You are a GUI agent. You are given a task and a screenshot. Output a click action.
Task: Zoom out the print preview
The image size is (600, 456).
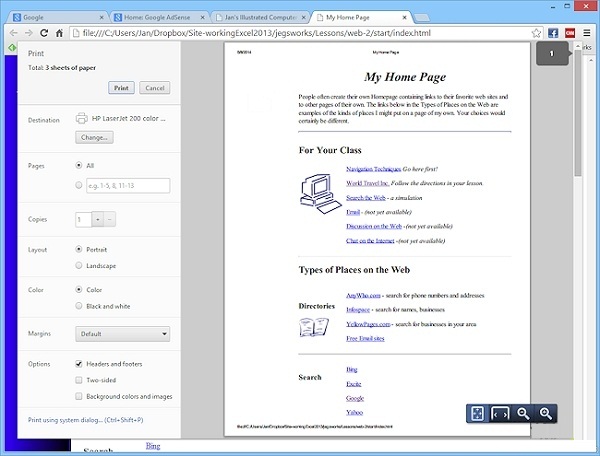[523, 413]
